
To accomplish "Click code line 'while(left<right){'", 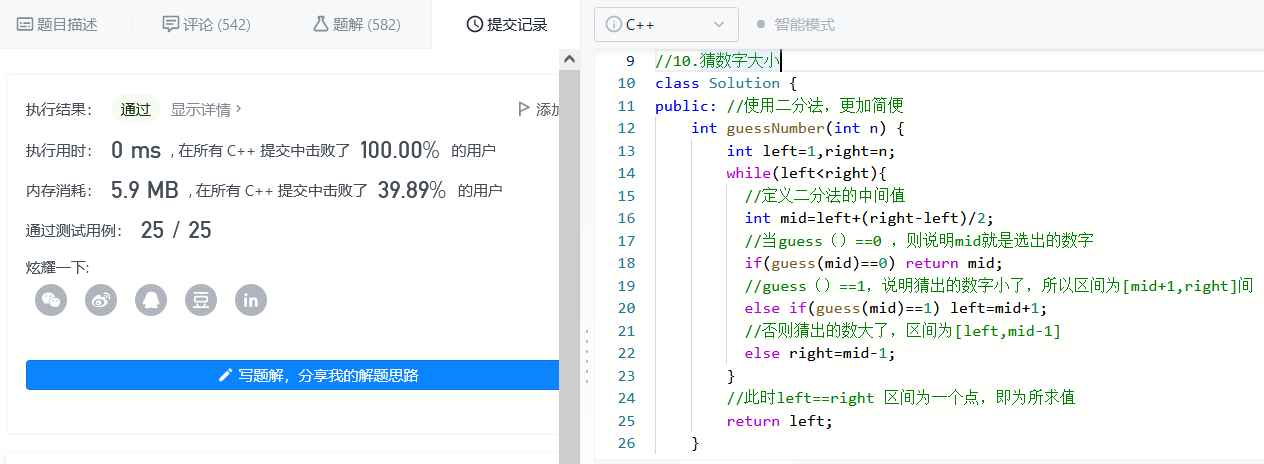I will tap(807, 173).
